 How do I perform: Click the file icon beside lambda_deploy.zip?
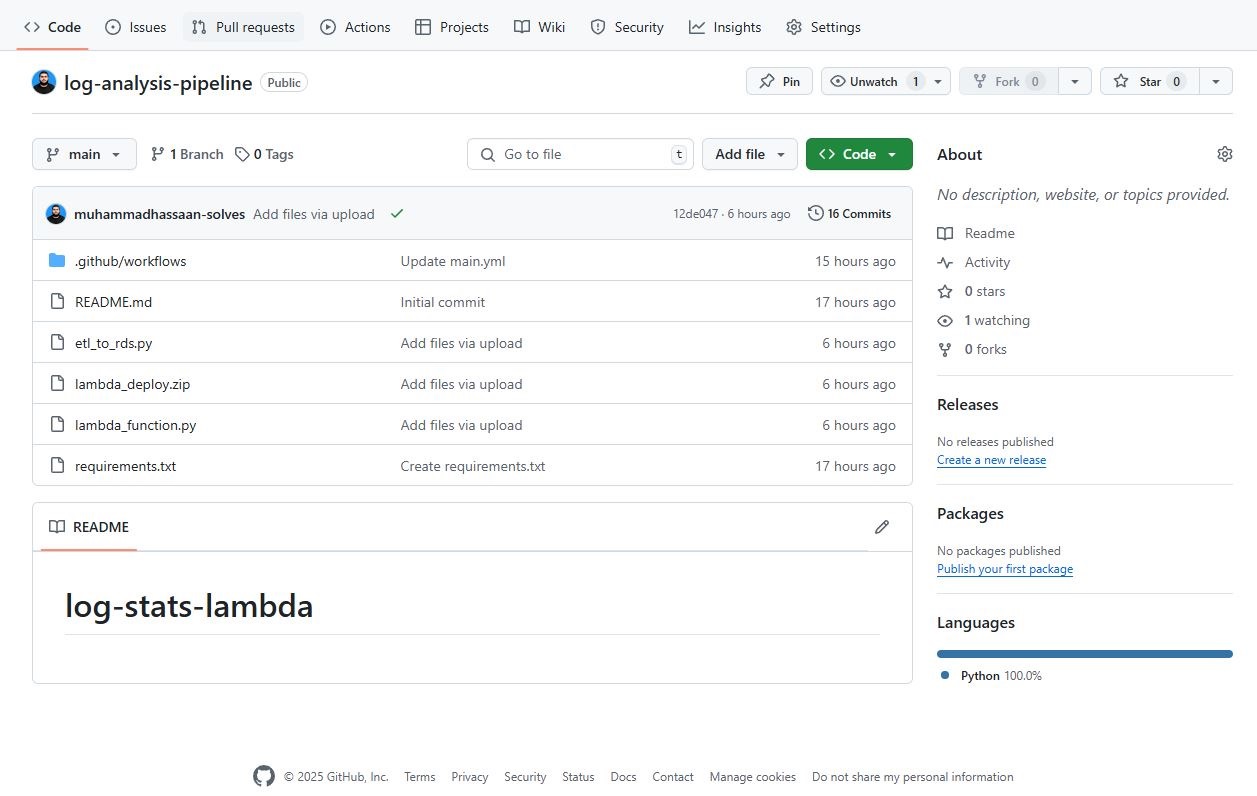click(x=57, y=384)
